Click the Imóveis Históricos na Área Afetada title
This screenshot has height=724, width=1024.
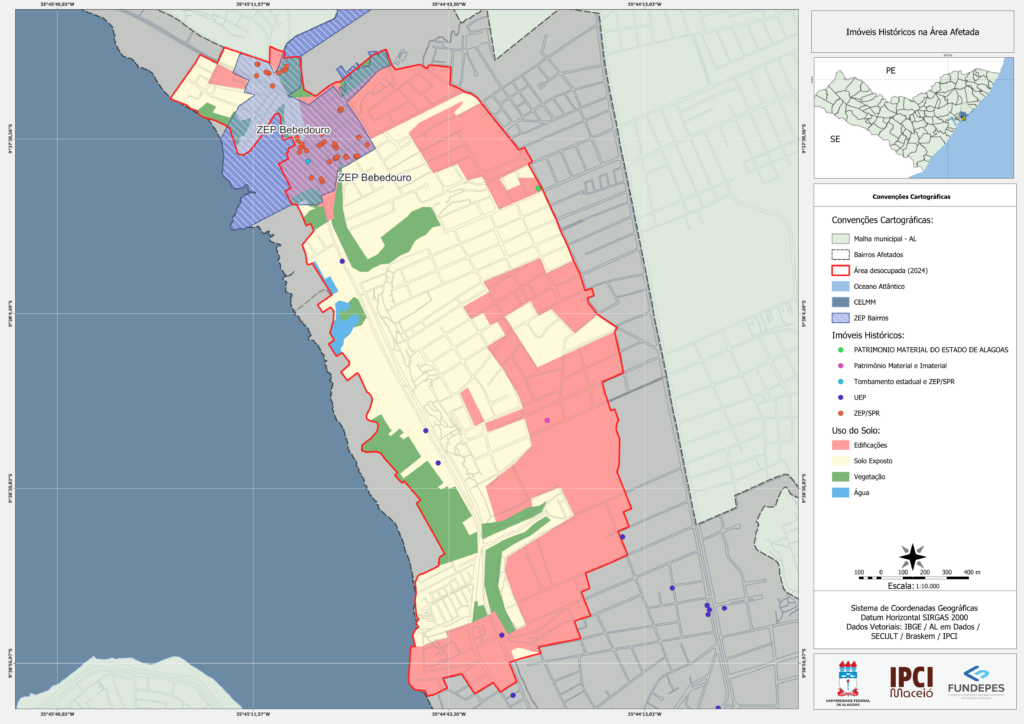912,32
